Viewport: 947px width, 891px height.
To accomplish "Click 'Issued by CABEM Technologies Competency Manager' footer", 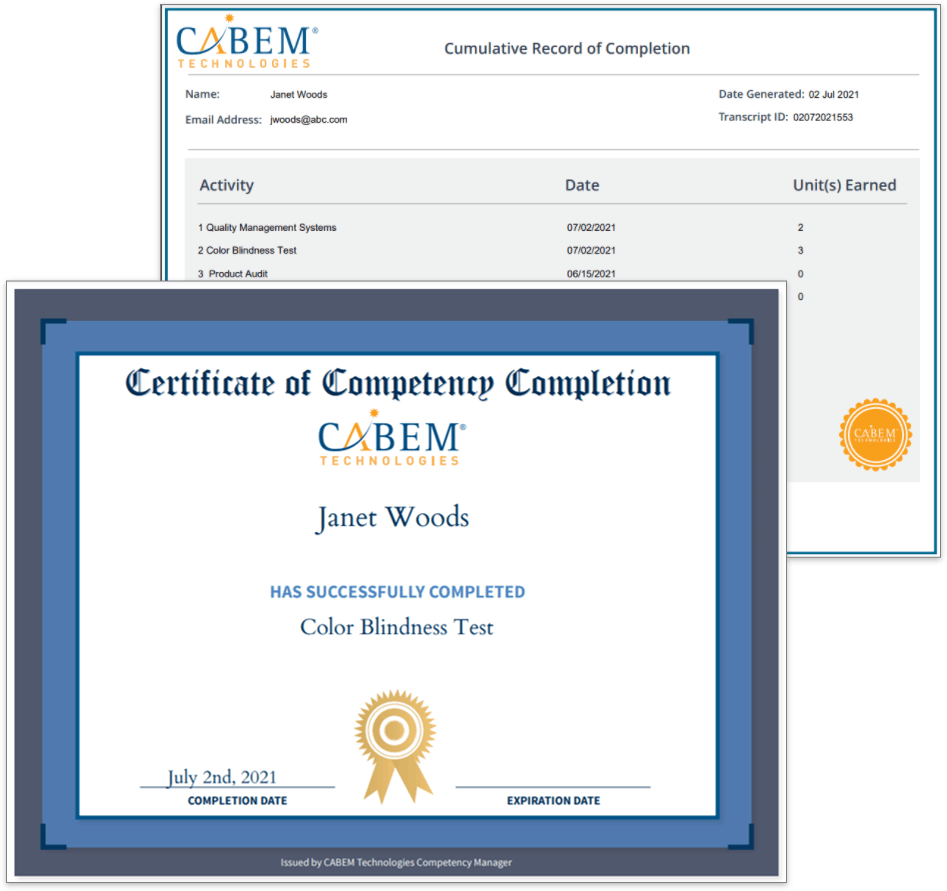I will tap(396, 863).
